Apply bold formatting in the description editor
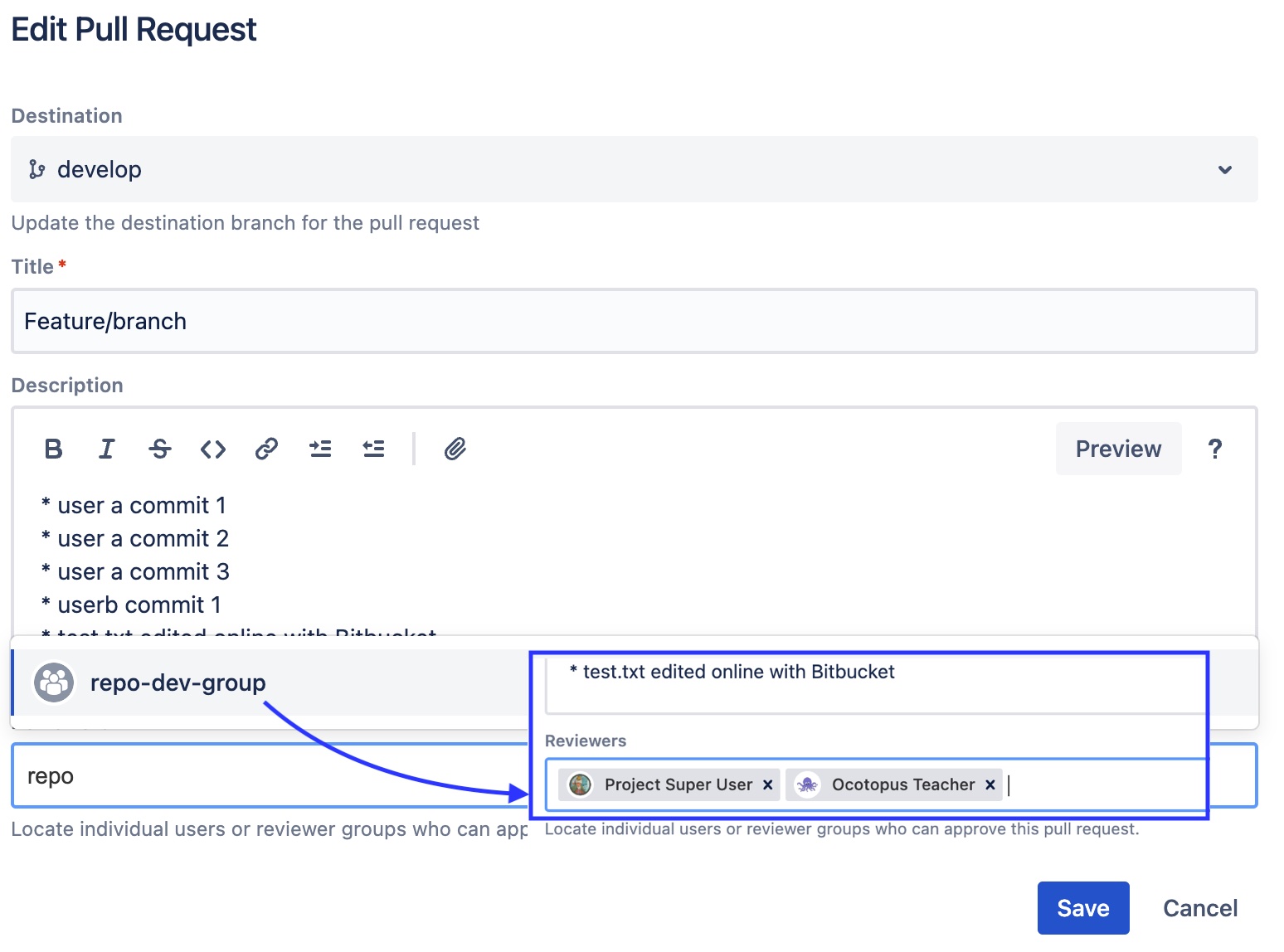1284x952 pixels. pyautogui.click(x=52, y=449)
